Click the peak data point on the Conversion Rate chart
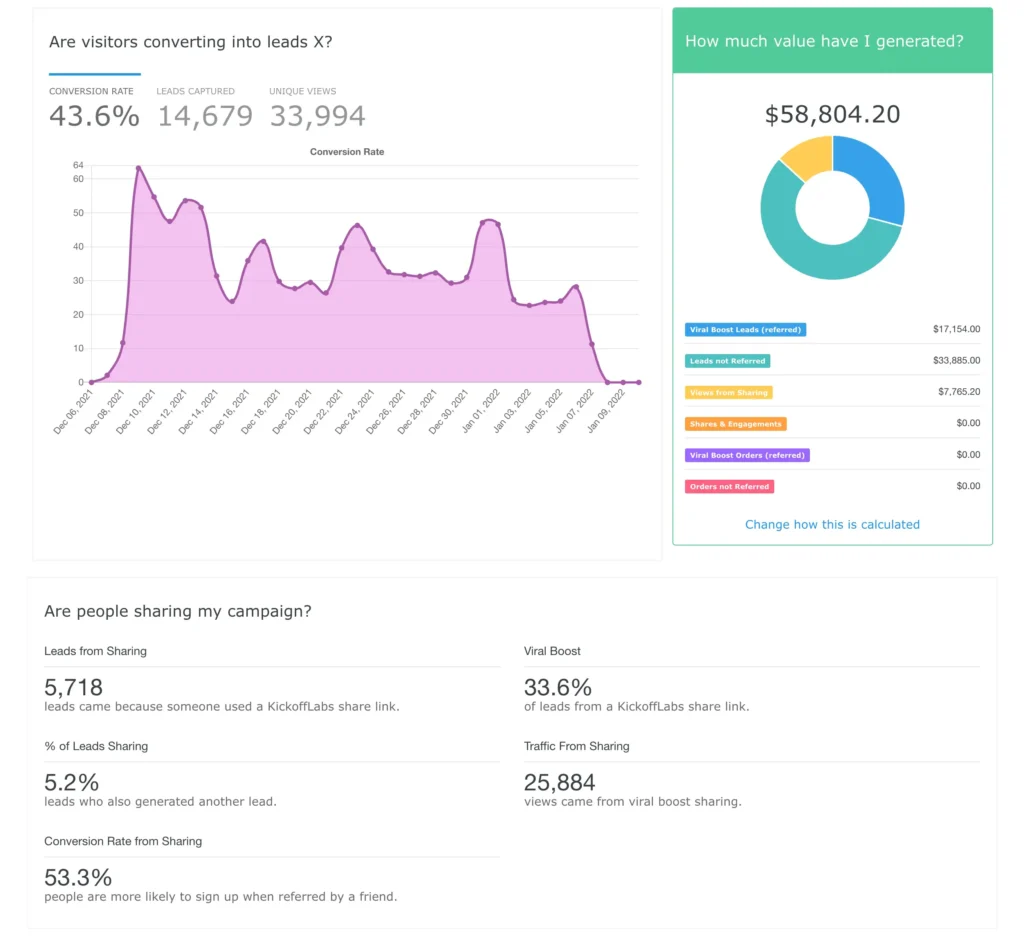Screen dimensions: 1024x943 136,167
